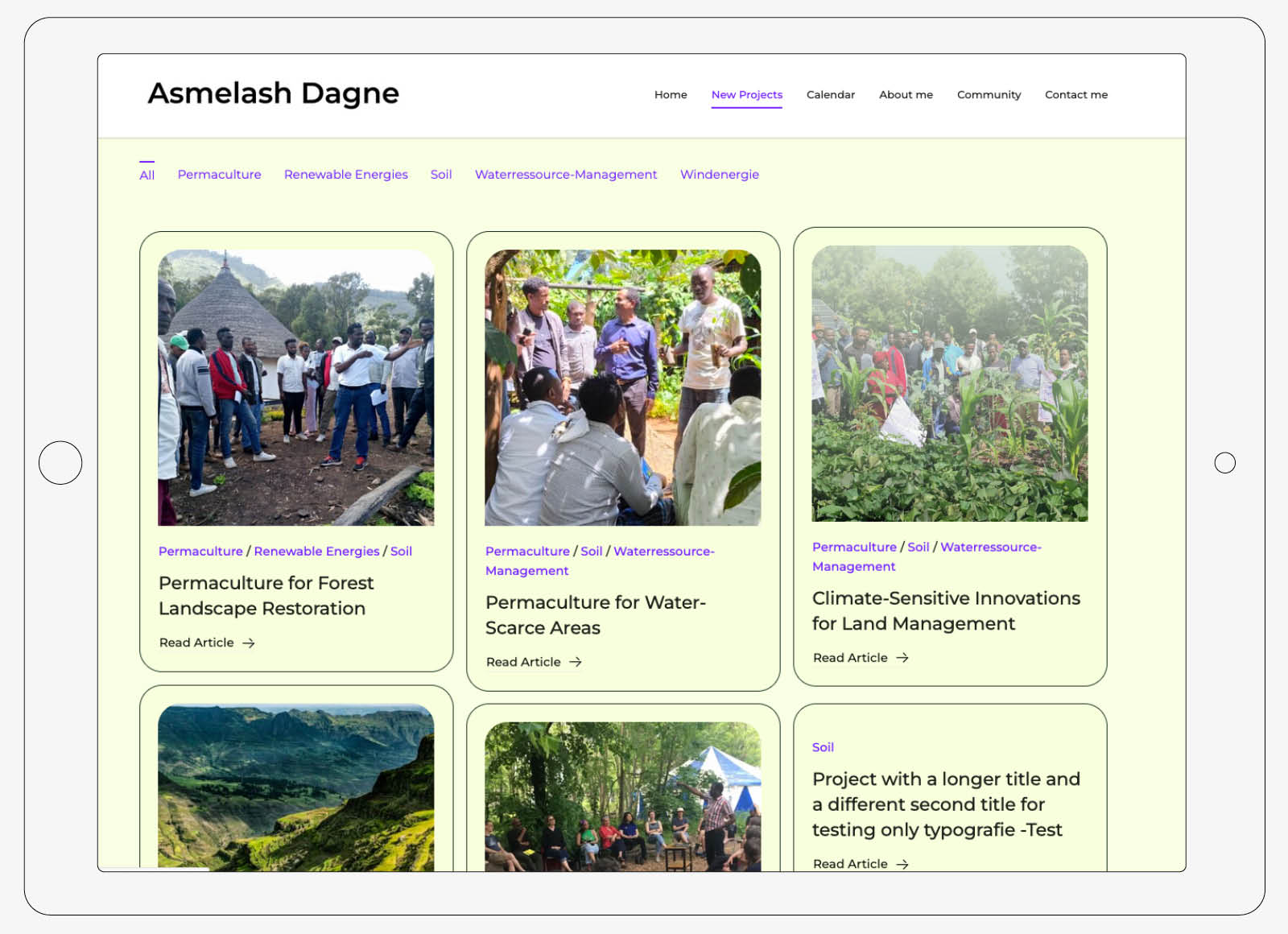Open the Climate-Sensitive Innovations photo
1288x934 pixels.
(x=950, y=383)
